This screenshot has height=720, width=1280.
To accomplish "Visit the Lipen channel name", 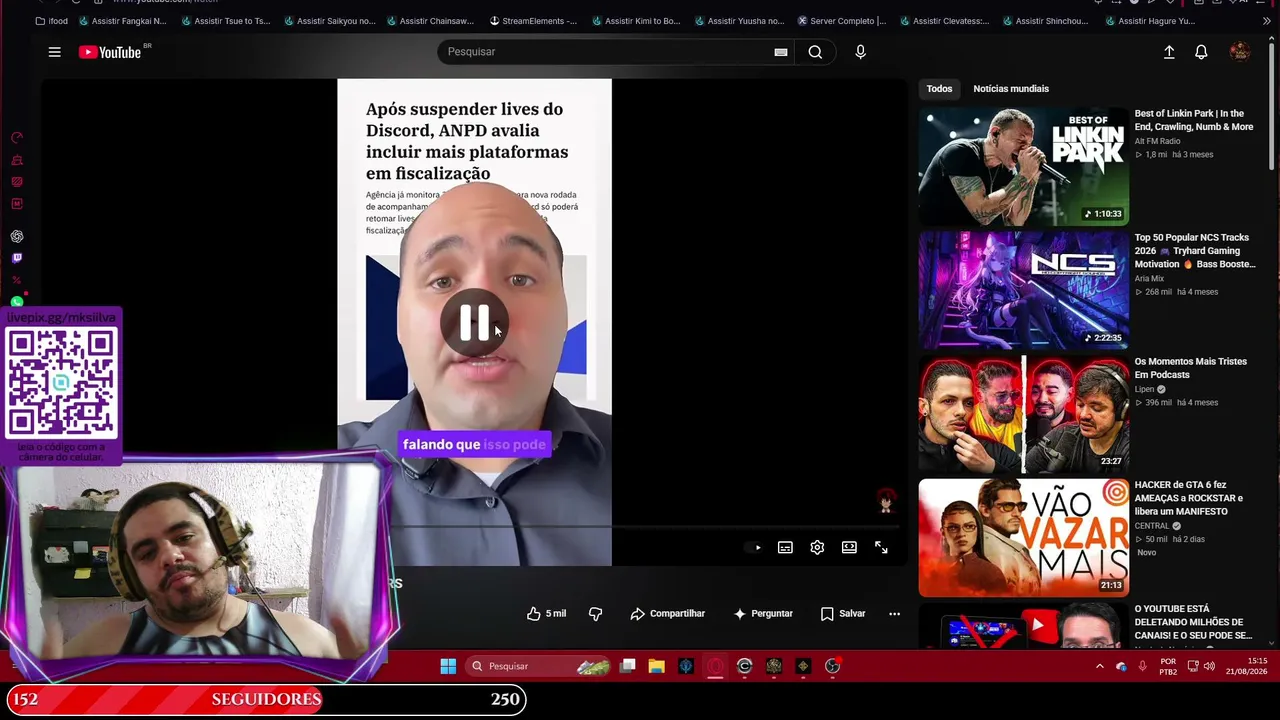I will coord(1144,389).
